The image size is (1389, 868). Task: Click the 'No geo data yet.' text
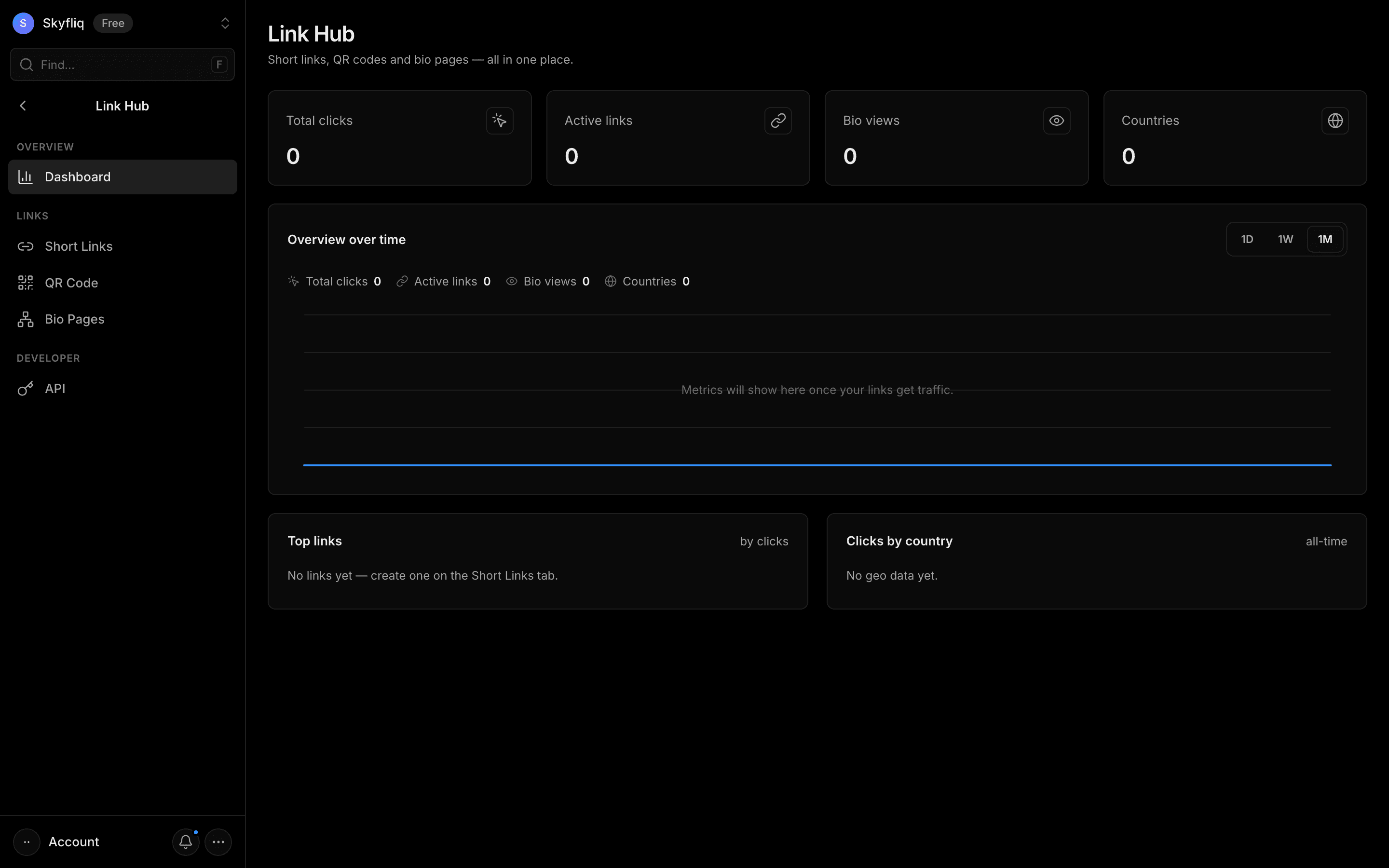tap(892, 575)
